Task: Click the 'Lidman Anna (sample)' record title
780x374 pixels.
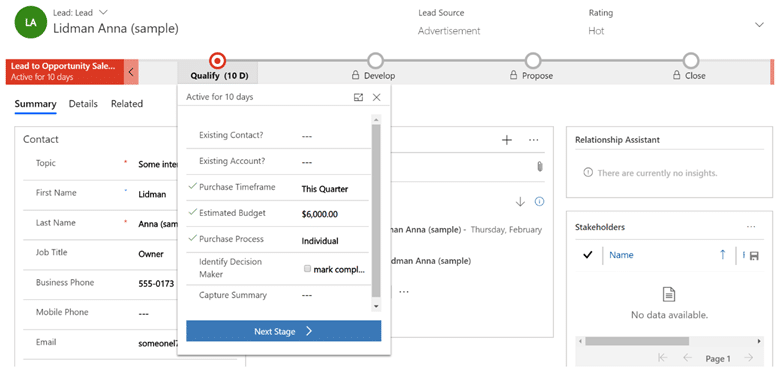Action: pos(115,28)
